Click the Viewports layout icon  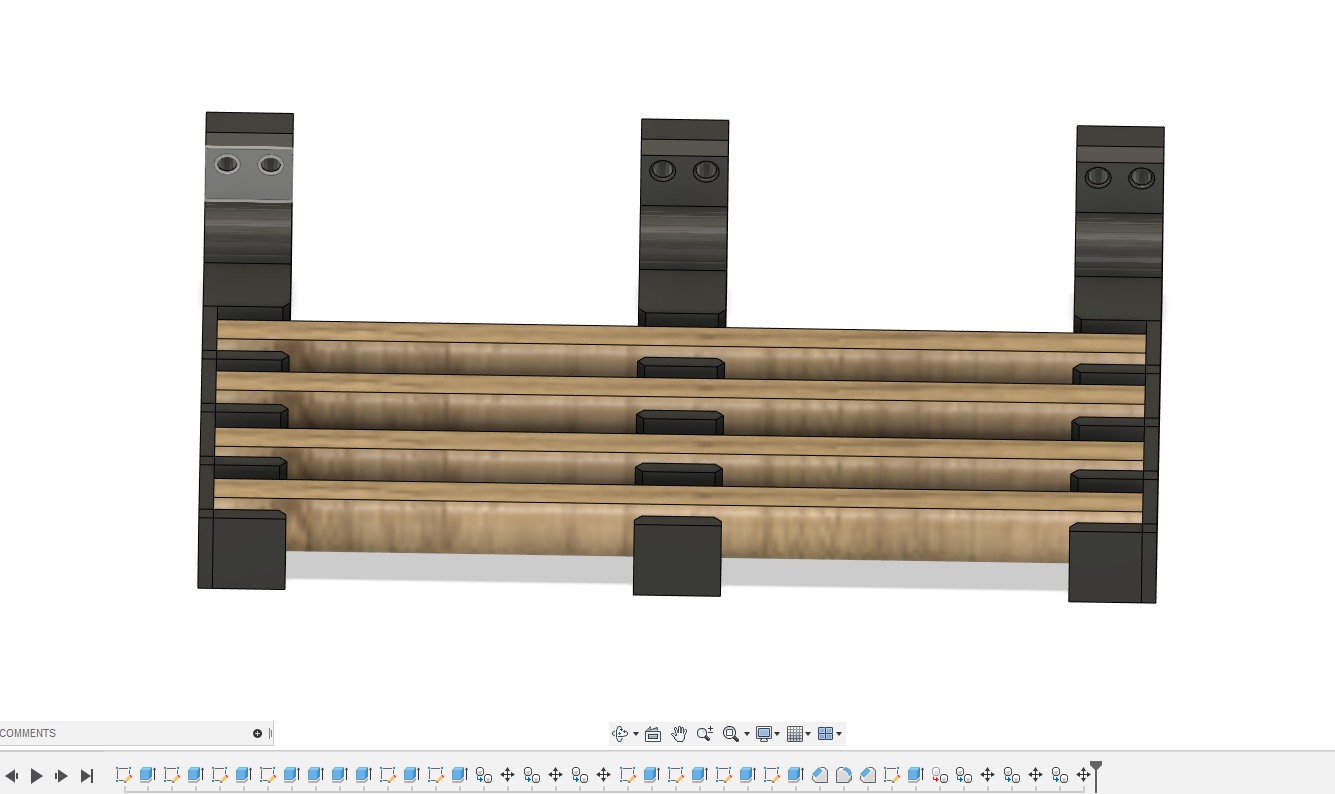click(x=825, y=734)
